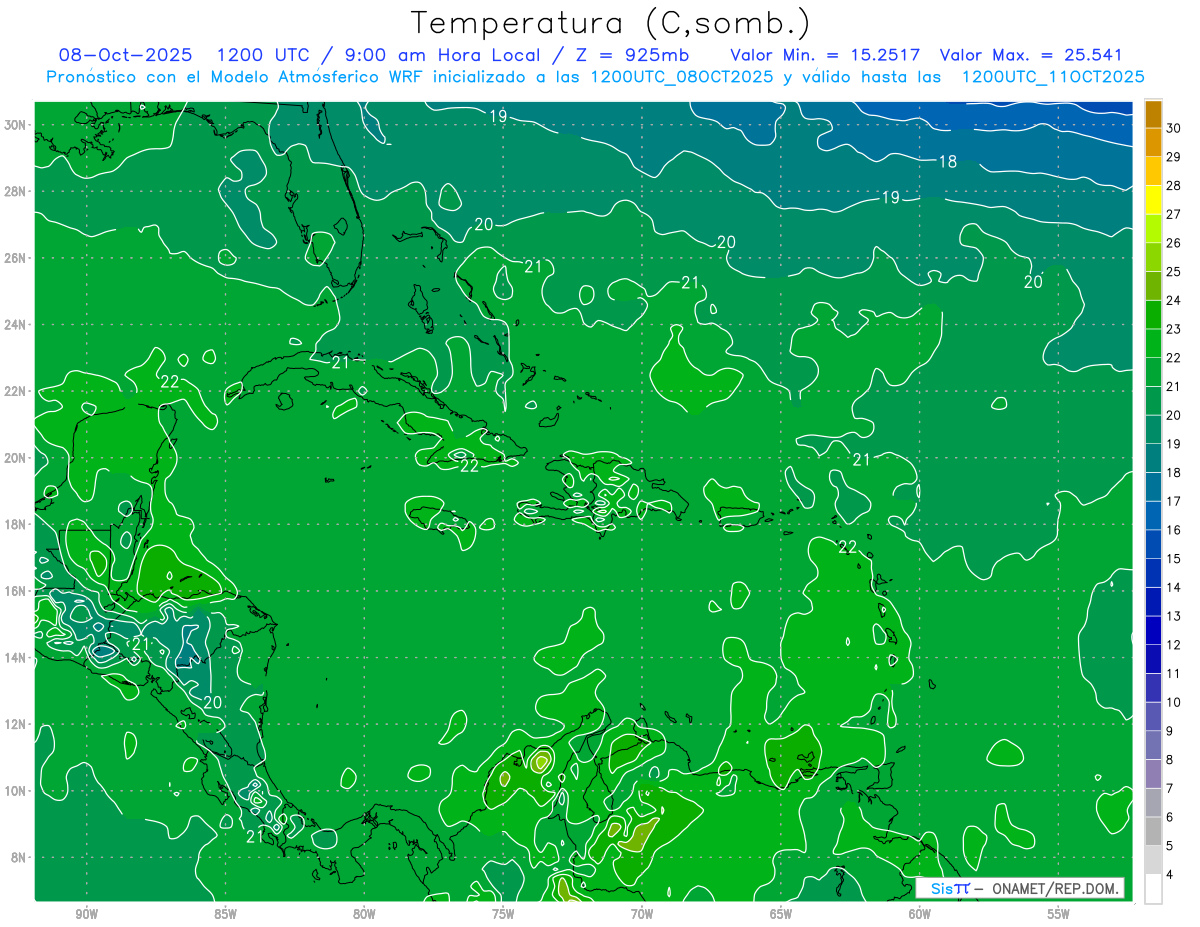Click color scale label "10"
This screenshot has width=1200, height=927.
click(1174, 702)
